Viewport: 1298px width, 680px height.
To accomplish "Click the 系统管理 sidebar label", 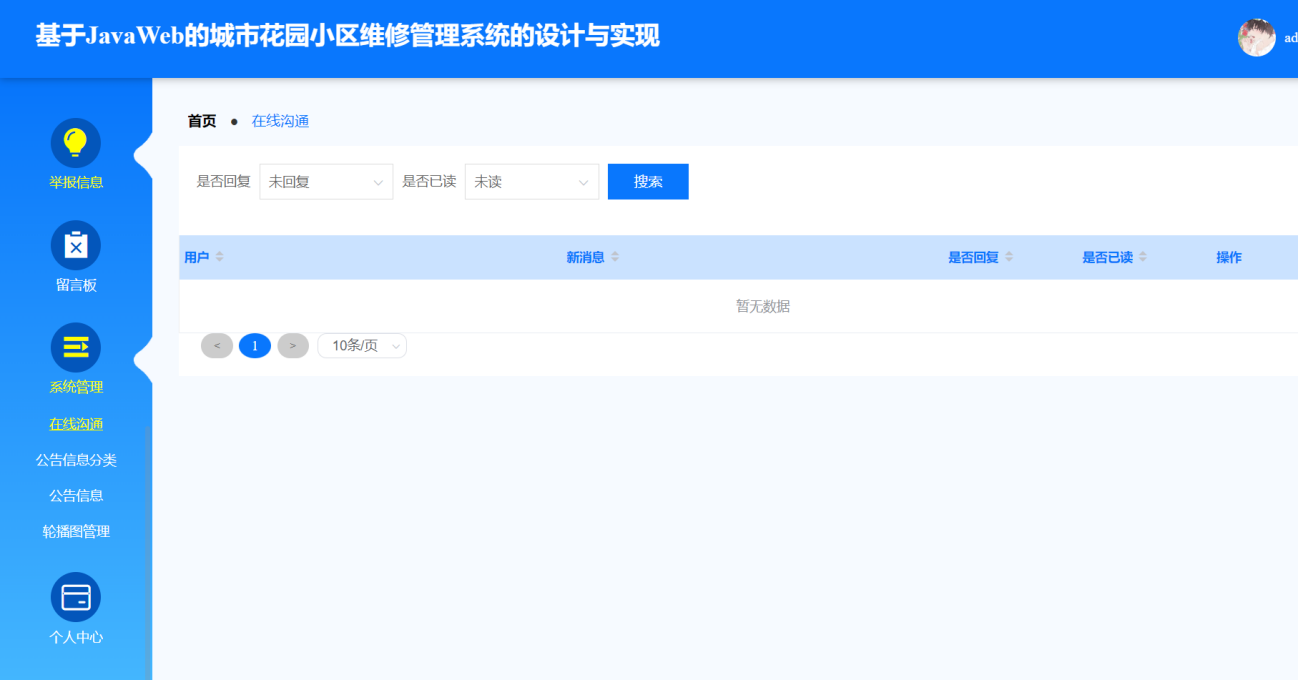I will pos(76,388).
